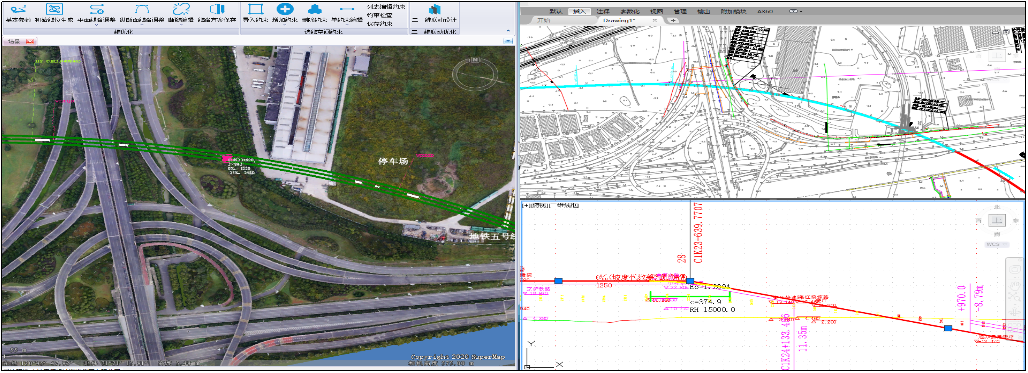1028x373 pixels.
Task: Close the scene tab with red X
Action: click(29, 41)
